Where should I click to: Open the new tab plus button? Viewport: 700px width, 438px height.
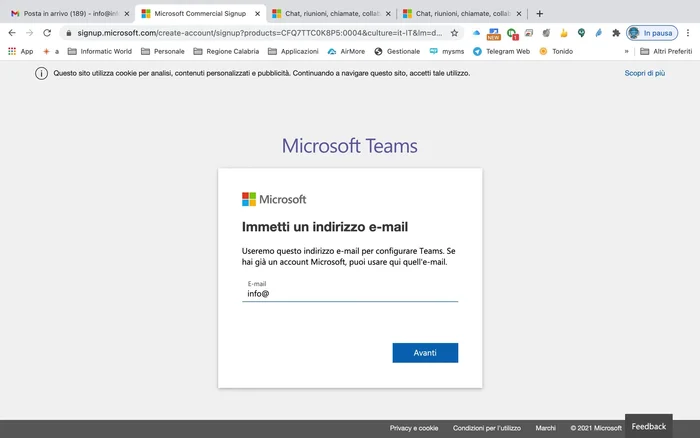tap(540, 14)
